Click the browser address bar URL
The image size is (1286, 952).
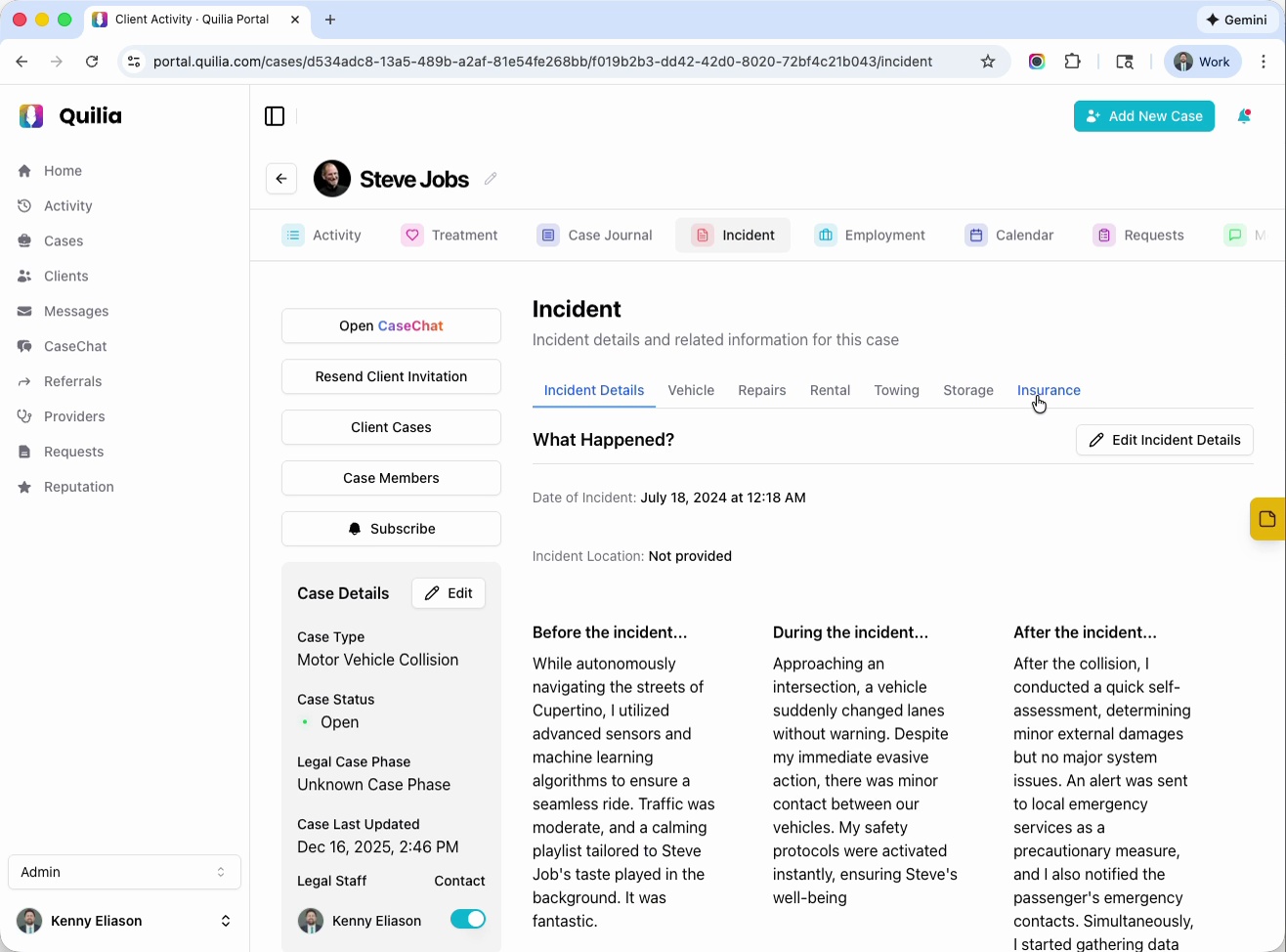[542, 62]
